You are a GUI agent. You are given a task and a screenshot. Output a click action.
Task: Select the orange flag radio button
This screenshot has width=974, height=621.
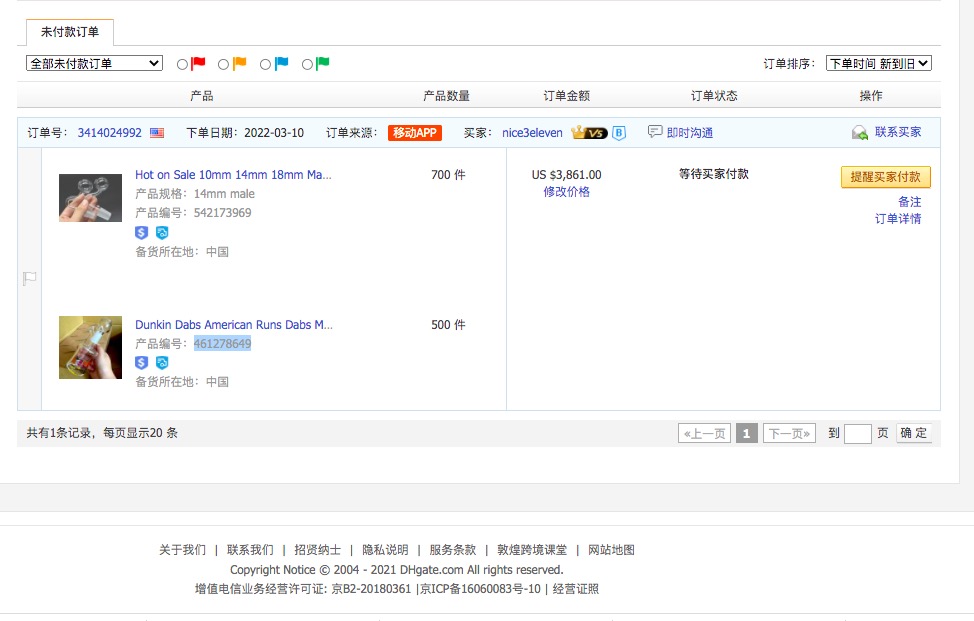point(223,64)
